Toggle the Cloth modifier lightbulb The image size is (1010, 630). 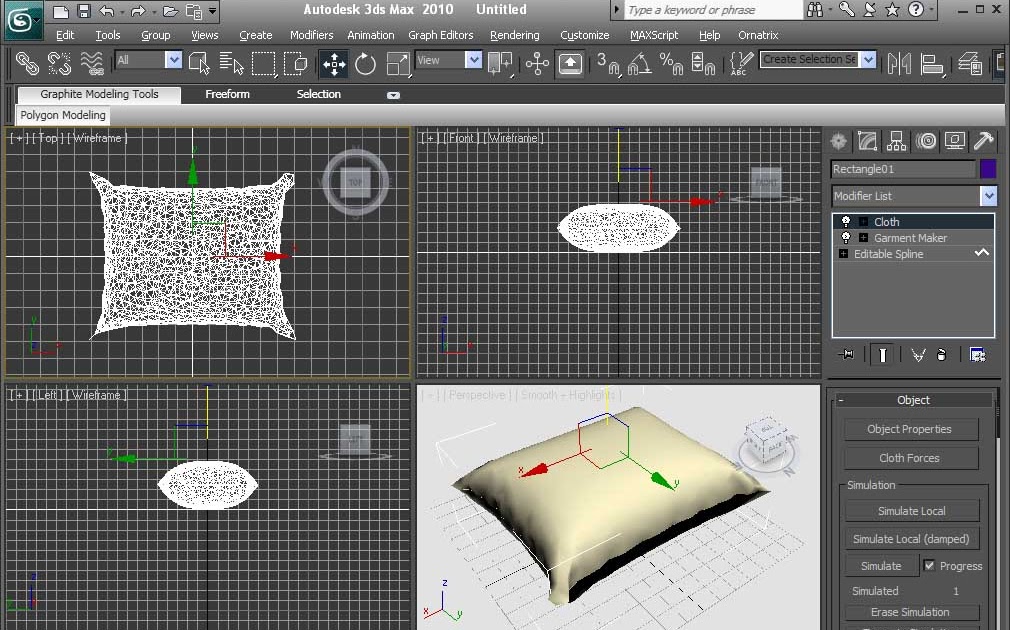click(846, 222)
